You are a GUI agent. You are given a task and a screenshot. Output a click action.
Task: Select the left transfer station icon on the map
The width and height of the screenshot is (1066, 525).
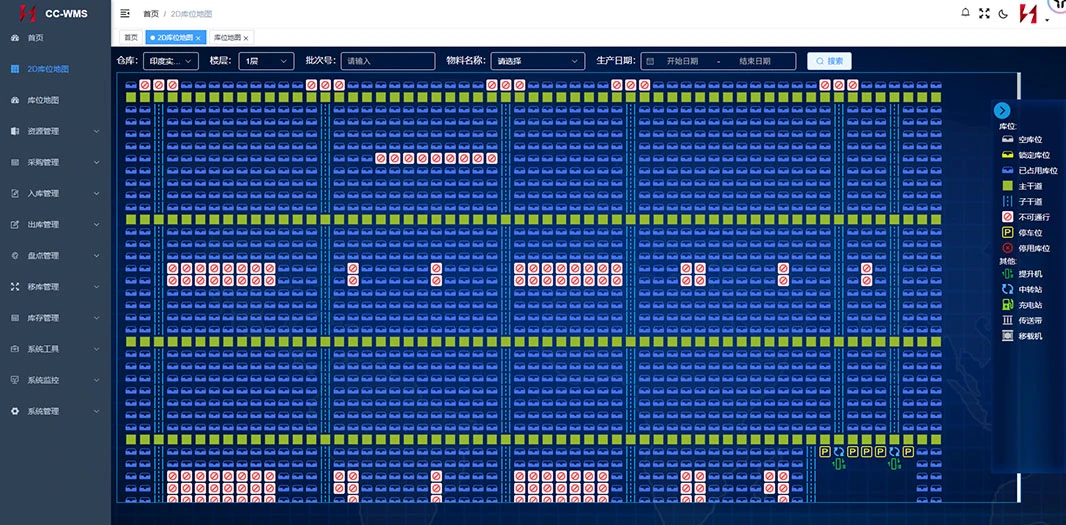(x=839, y=452)
